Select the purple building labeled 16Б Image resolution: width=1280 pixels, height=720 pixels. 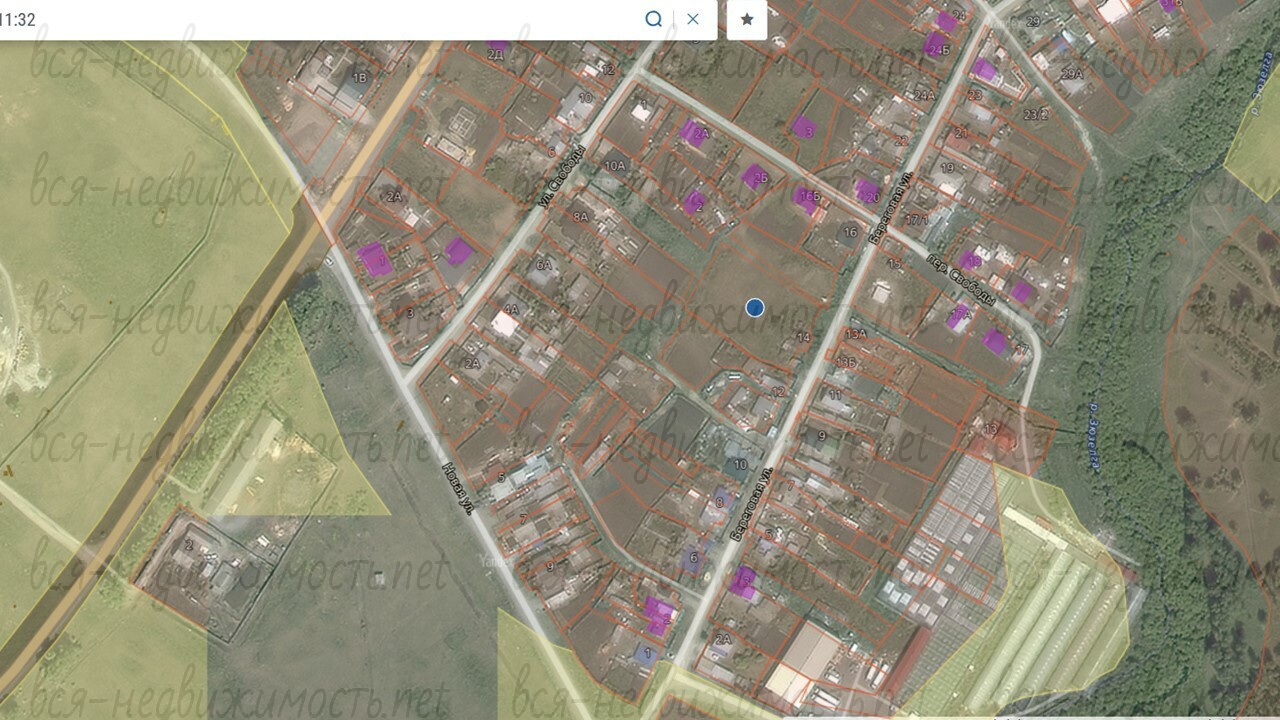pyautogui.click(x=806, y=198)
